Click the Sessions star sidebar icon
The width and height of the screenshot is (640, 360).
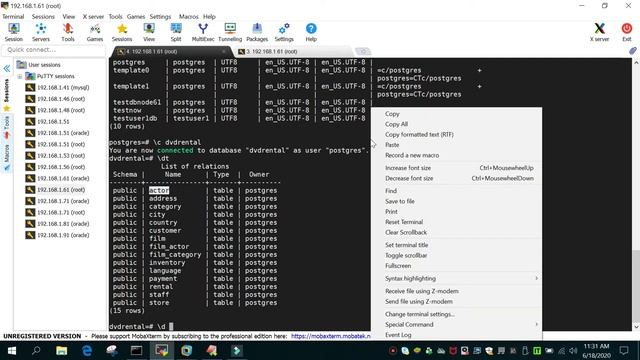pos(7,109)
